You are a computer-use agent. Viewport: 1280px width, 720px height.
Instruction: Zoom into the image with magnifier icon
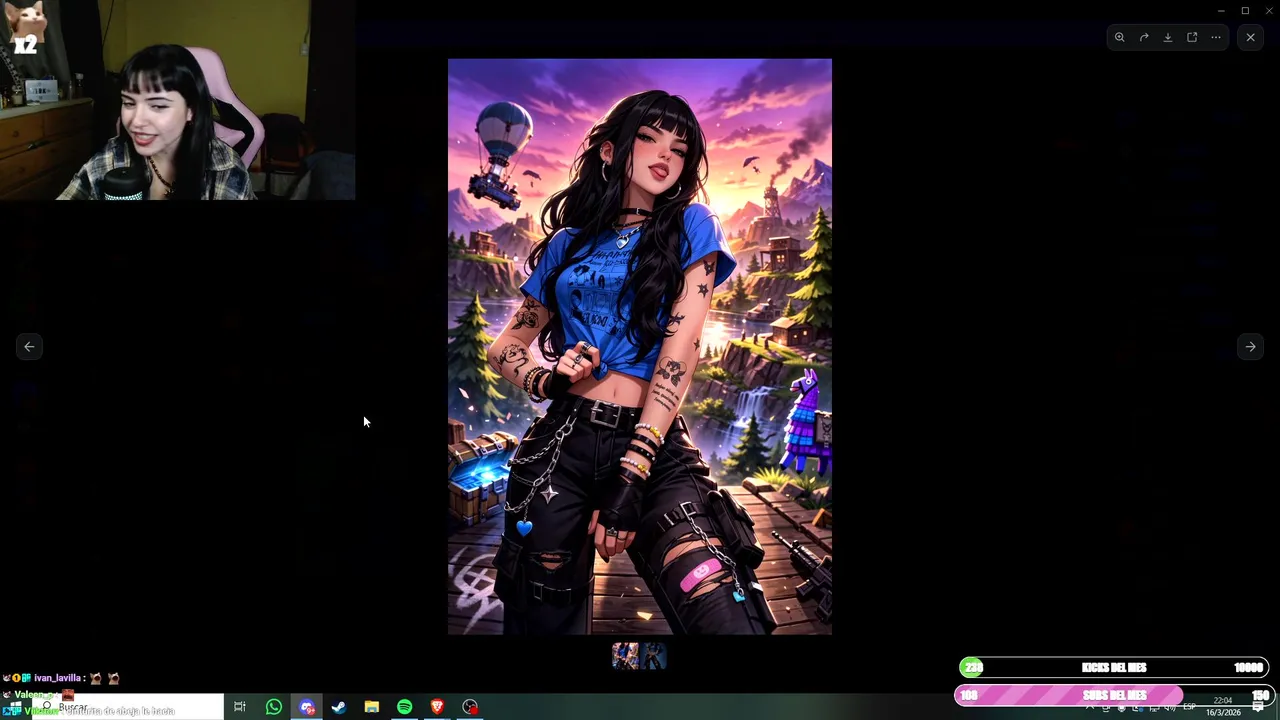[1120, 37]
